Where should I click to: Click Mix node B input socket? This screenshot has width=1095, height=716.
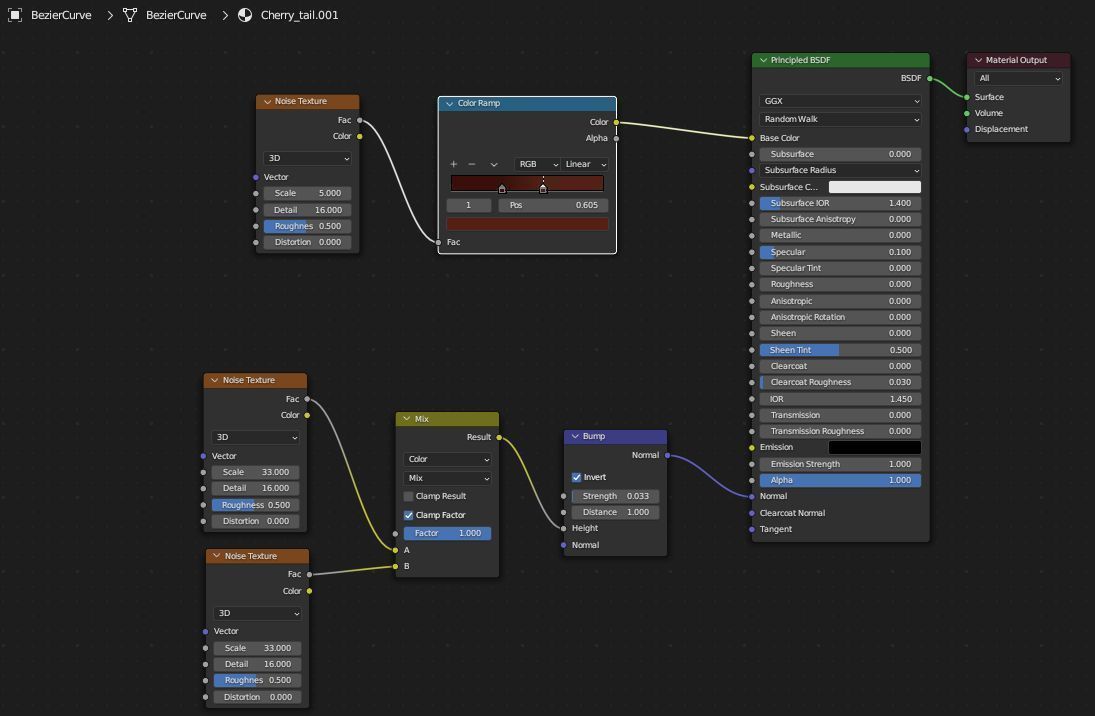(x=396, y=567)
